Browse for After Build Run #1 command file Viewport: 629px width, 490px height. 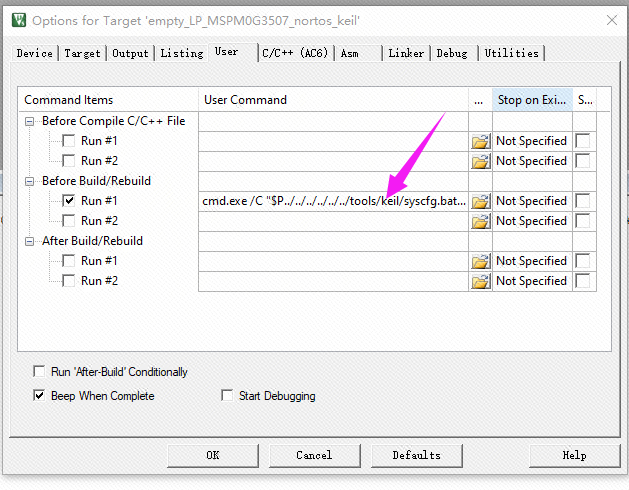point(481,261)
